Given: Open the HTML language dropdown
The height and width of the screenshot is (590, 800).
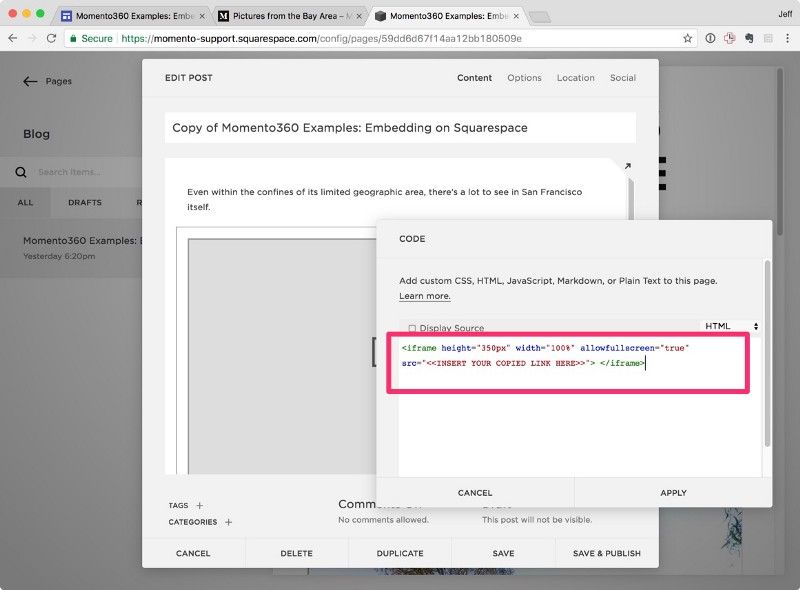Looking at the screenshot, I should (731, 326).
